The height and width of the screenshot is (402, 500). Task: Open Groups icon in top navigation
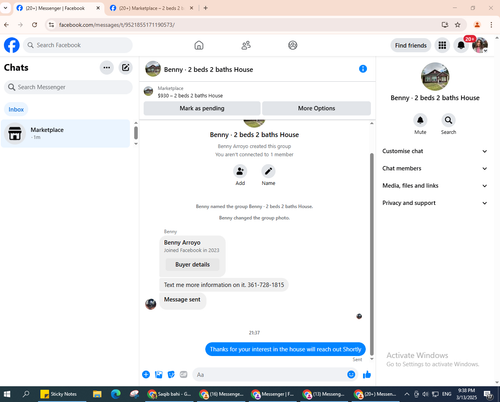pyautogui.click(x=293, y=45)
